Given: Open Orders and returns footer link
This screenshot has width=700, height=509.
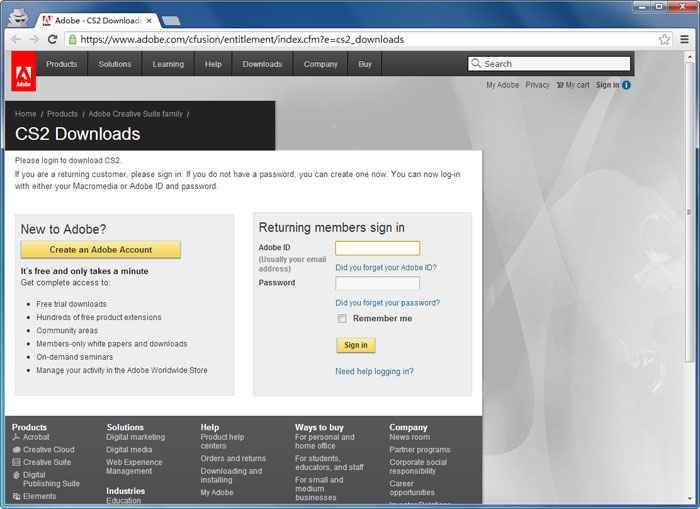Looking at the screenshot, I should click(233, 459).
